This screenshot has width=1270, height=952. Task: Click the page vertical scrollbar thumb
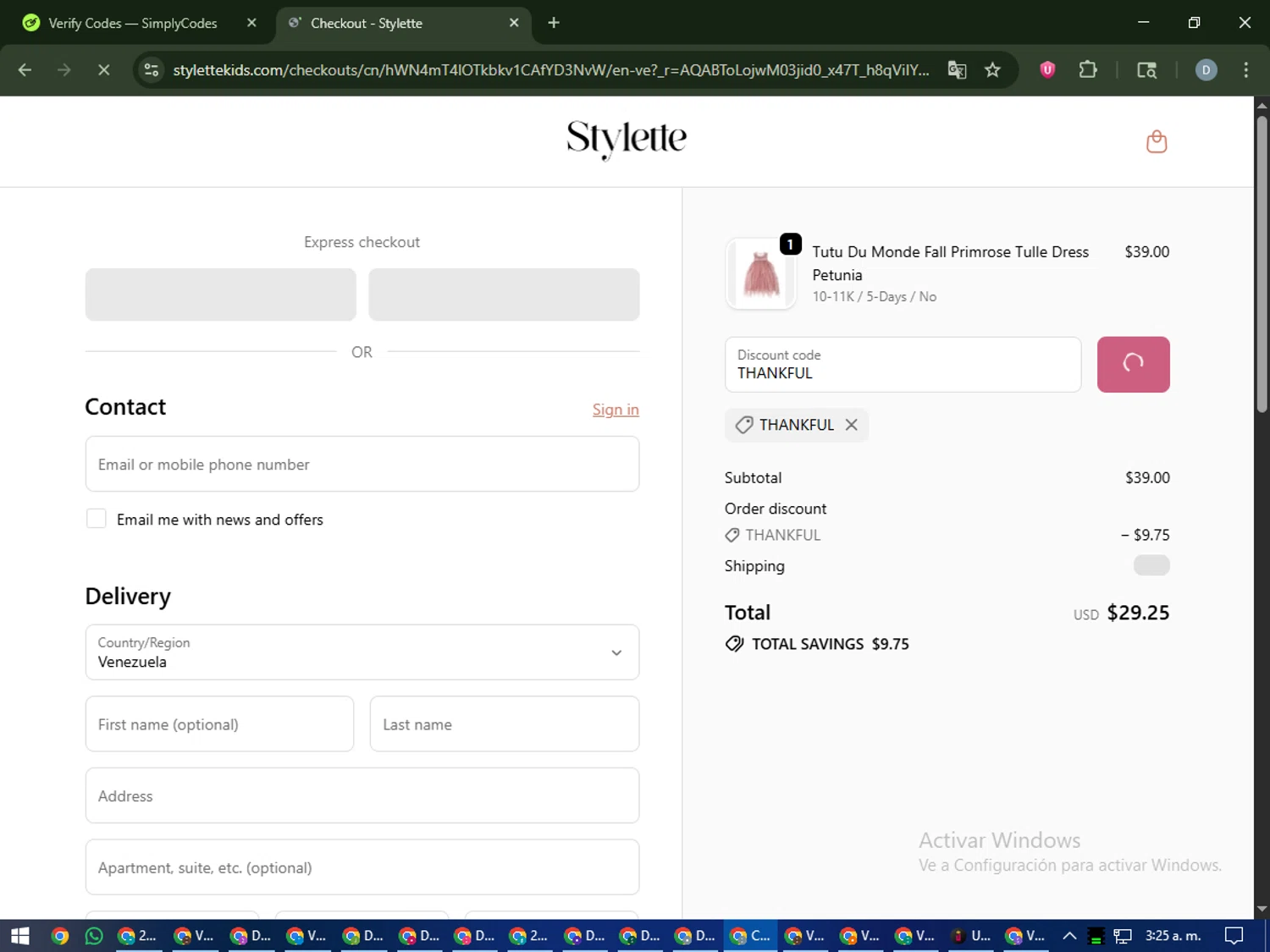tap(1262, 264)
